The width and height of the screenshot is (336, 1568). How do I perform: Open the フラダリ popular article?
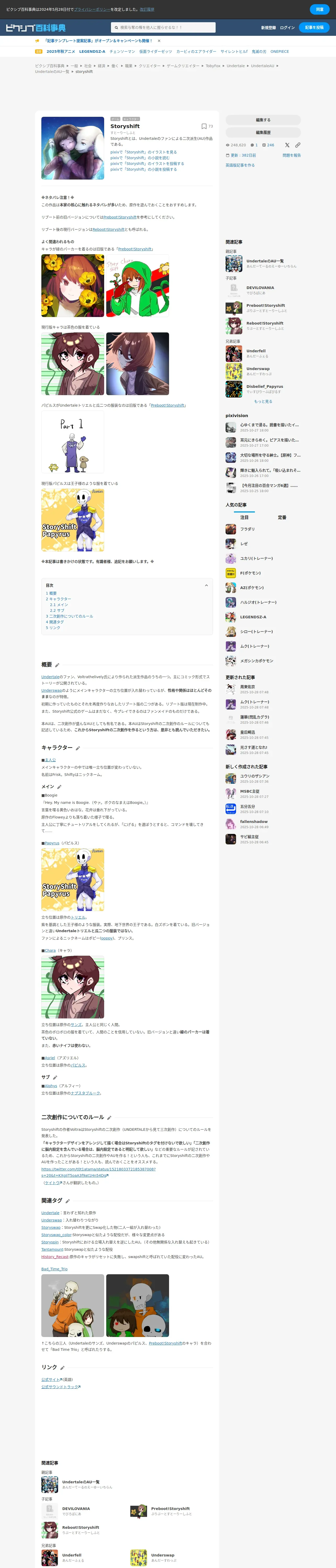[x=263, y=529]
